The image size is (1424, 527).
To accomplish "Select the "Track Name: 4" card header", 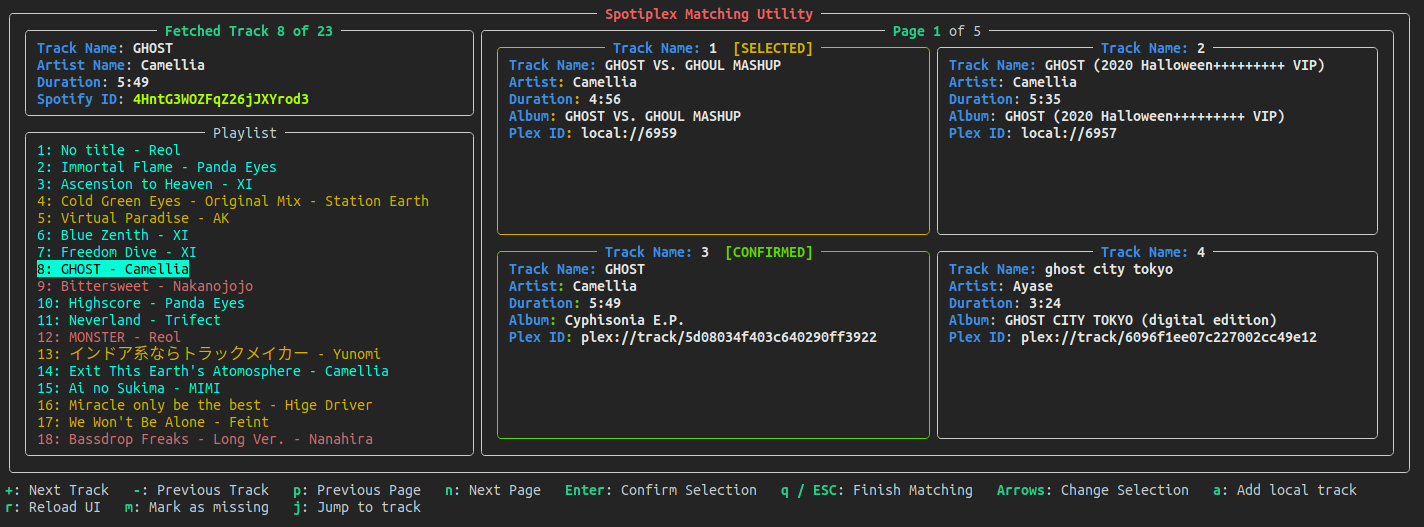I will [x=1153, y=252].
